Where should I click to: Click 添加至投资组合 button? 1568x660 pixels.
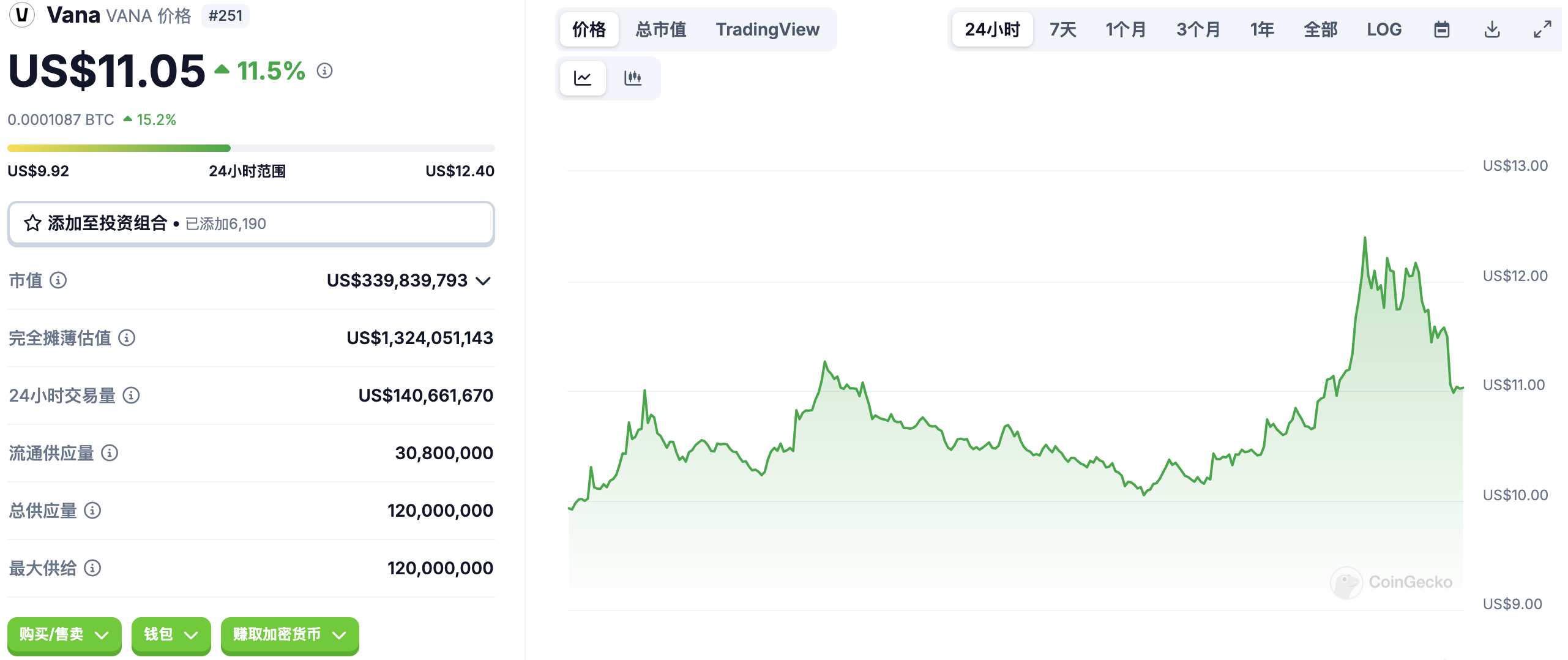coord(251,223)
